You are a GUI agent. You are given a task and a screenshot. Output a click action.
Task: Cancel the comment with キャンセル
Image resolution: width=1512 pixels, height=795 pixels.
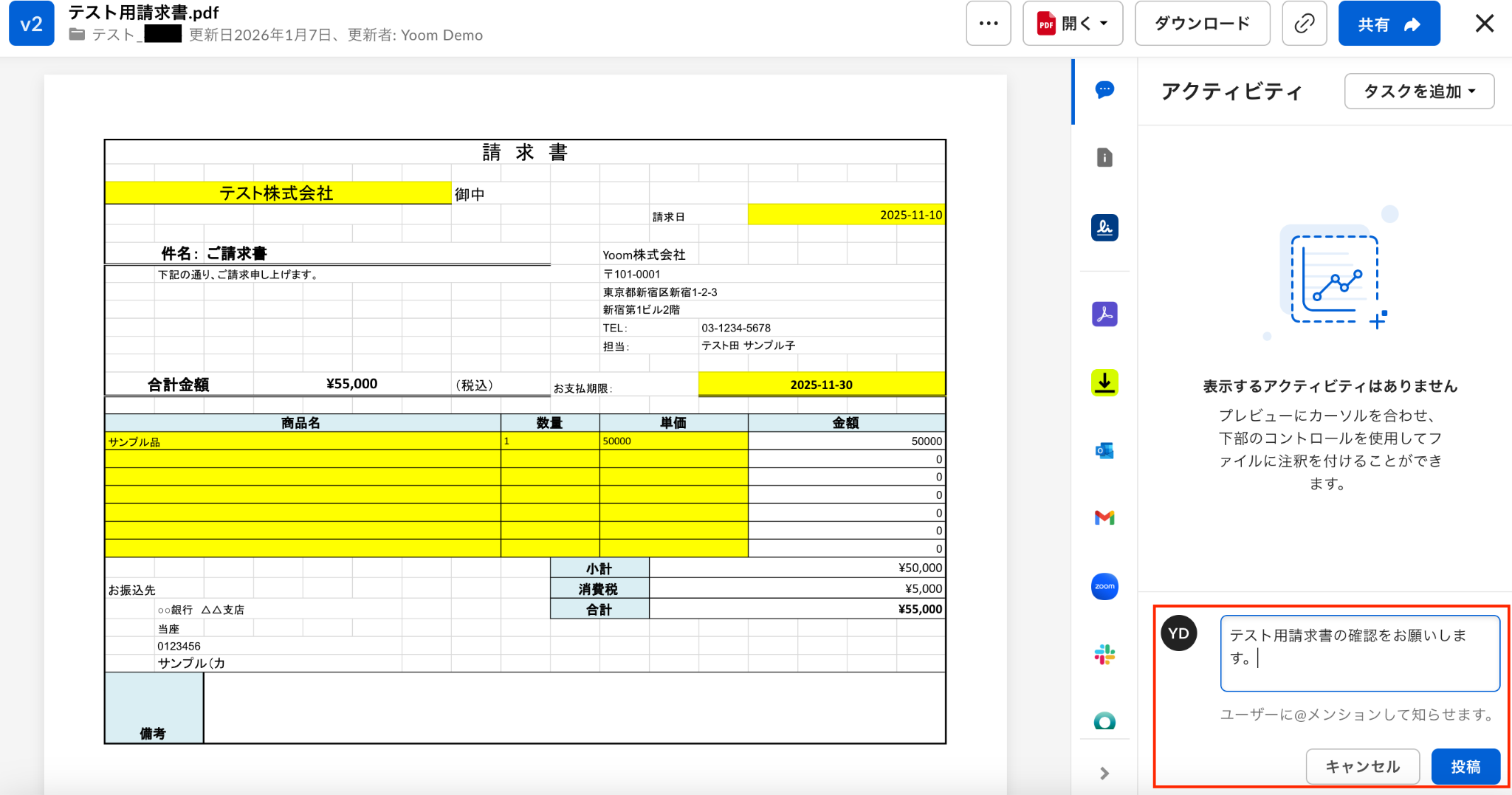coord(1362,766)
